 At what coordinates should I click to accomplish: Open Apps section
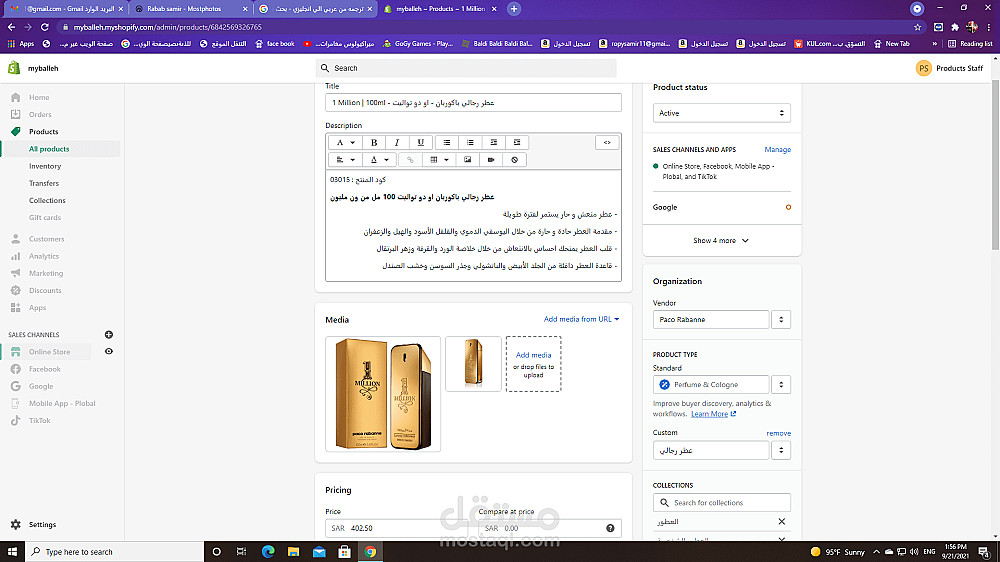pyautogui.click(x=37, y=308)
